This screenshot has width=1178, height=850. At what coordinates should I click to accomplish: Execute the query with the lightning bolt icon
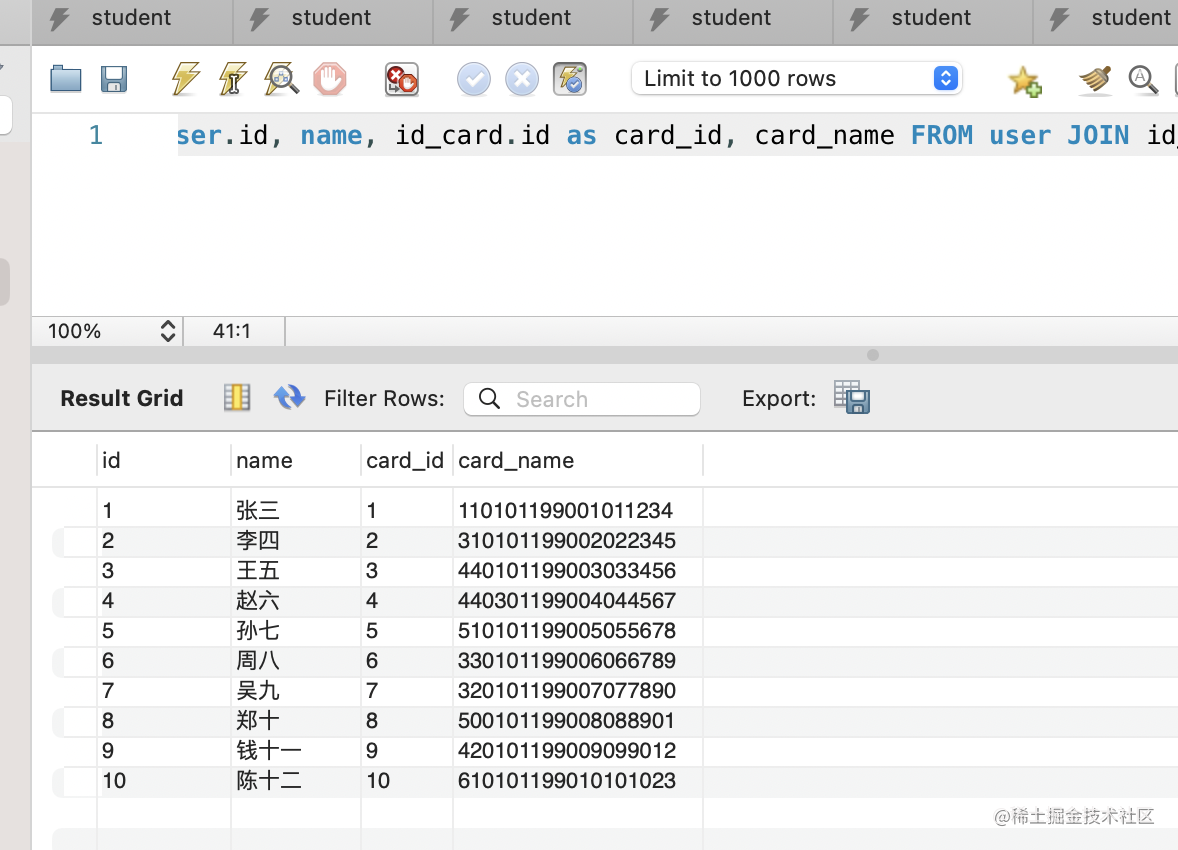pyautogui.click(x=186, y=79)
